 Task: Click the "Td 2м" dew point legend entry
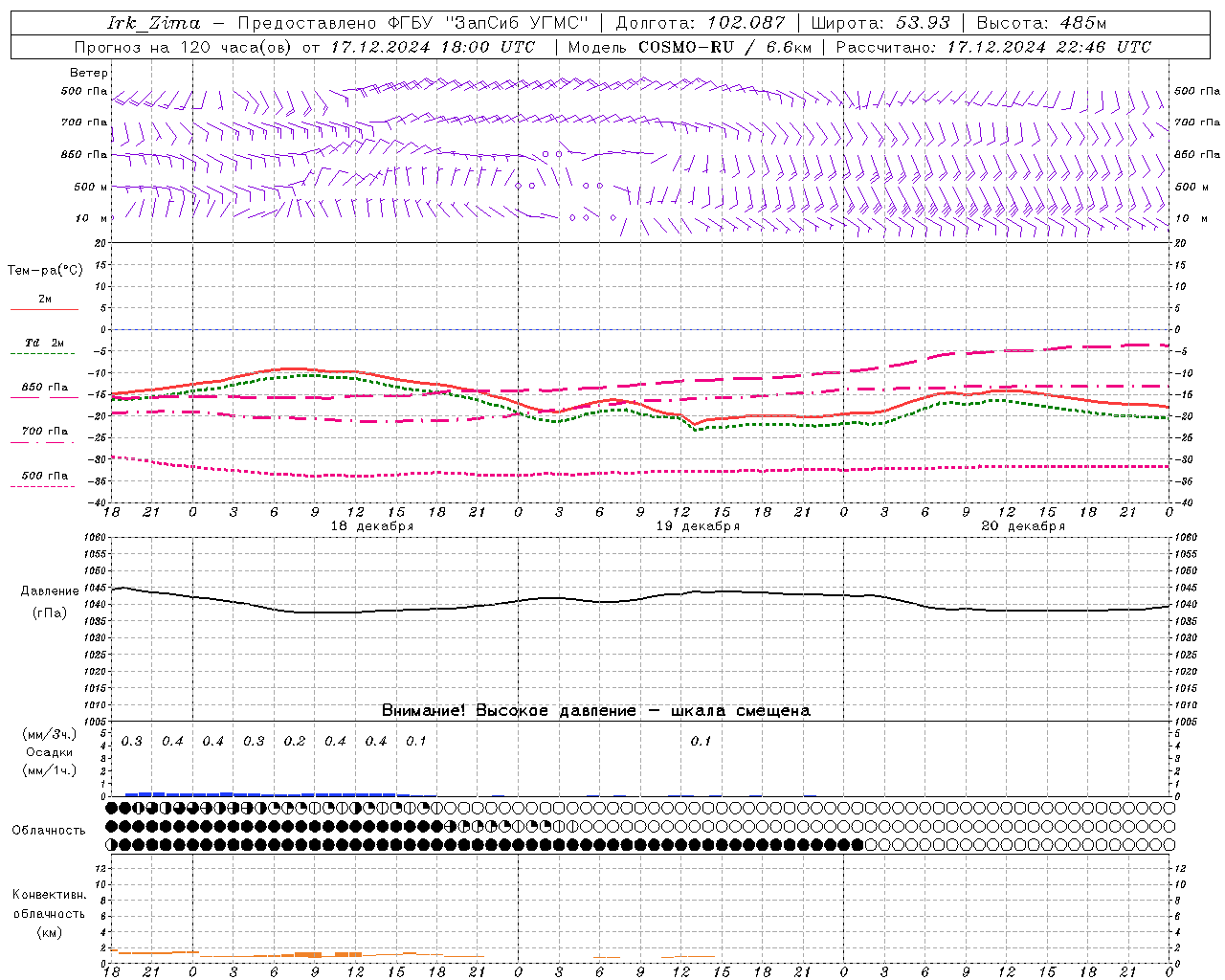point(45,343)
